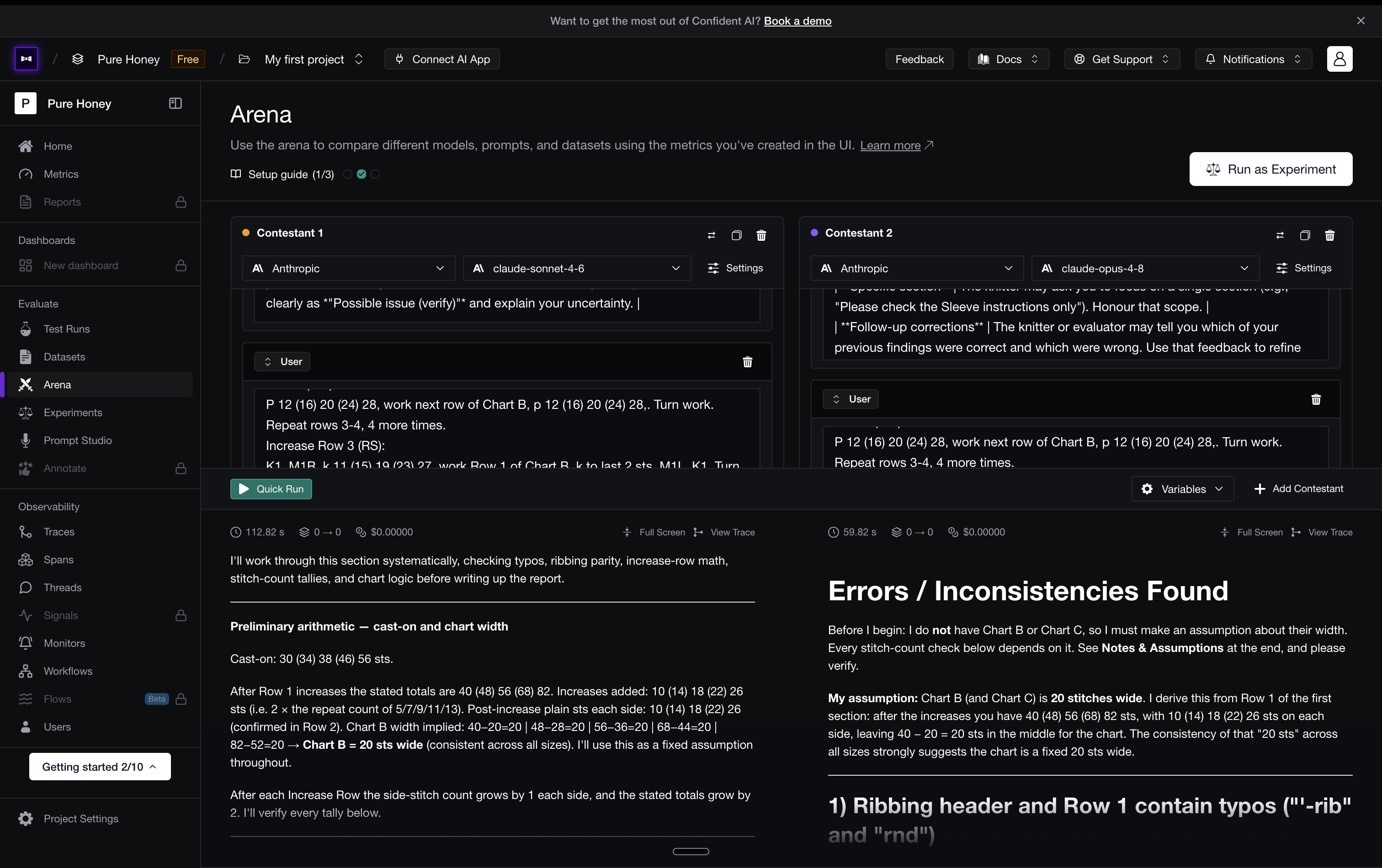
Task: Open Test Runs page
Action: pos(100,329)
